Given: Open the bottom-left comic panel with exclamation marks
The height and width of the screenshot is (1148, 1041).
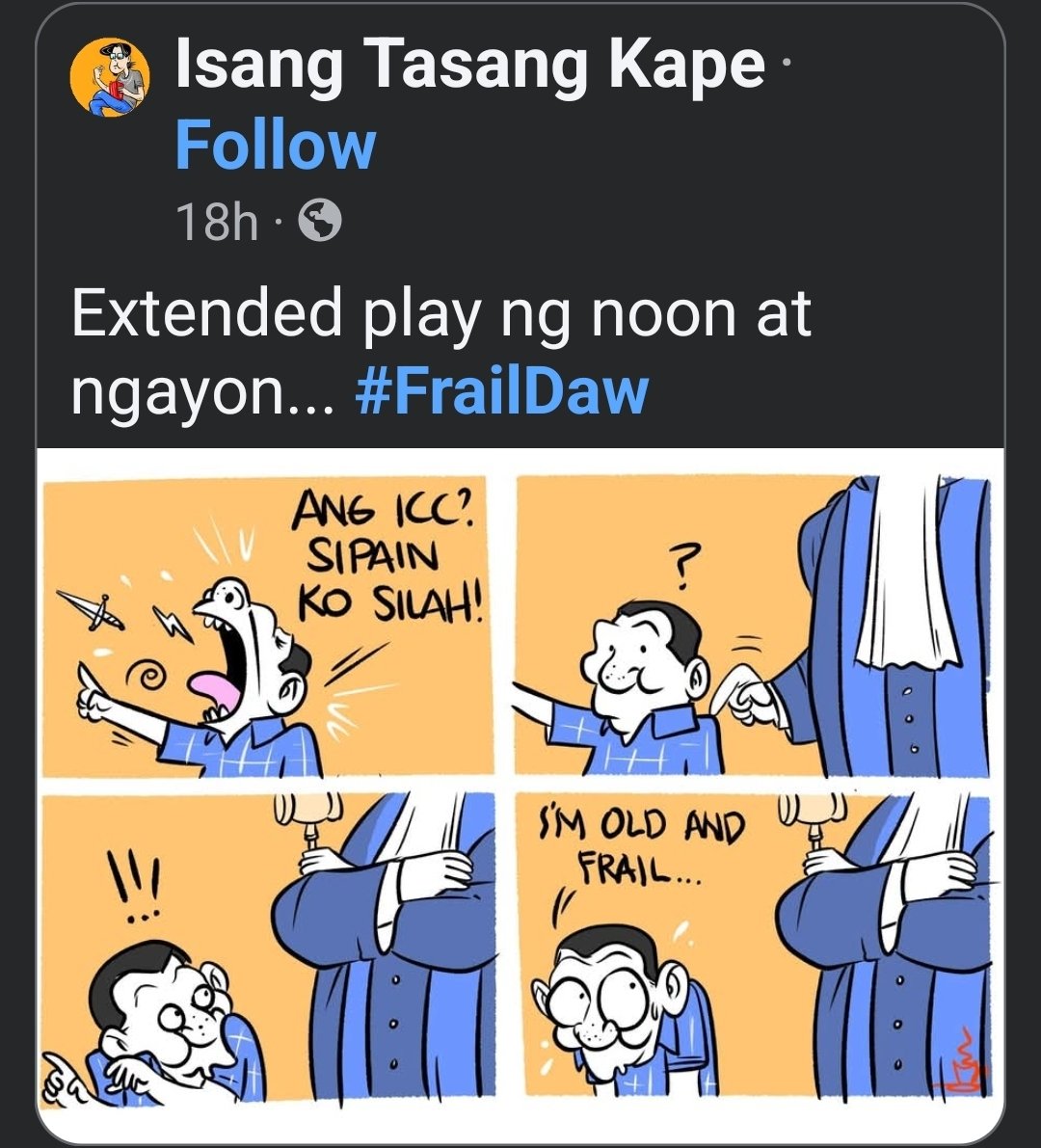Looking at the screenshot, I should click(266, 946).
